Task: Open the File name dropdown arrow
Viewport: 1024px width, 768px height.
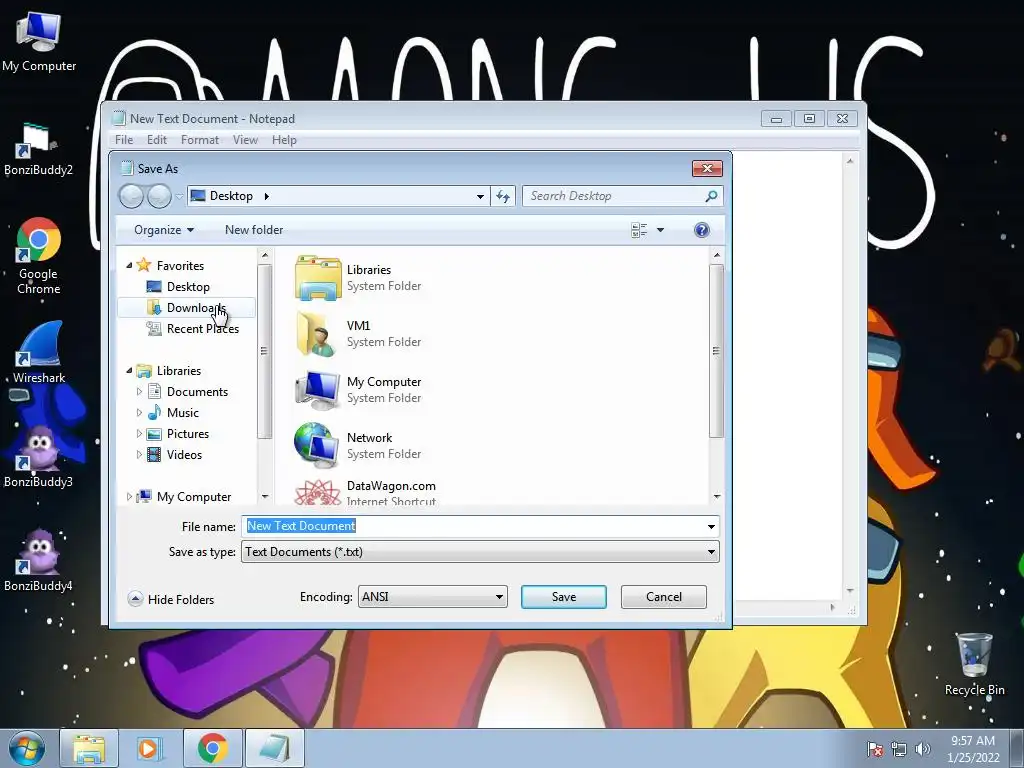Action: [x=711, y=526]
